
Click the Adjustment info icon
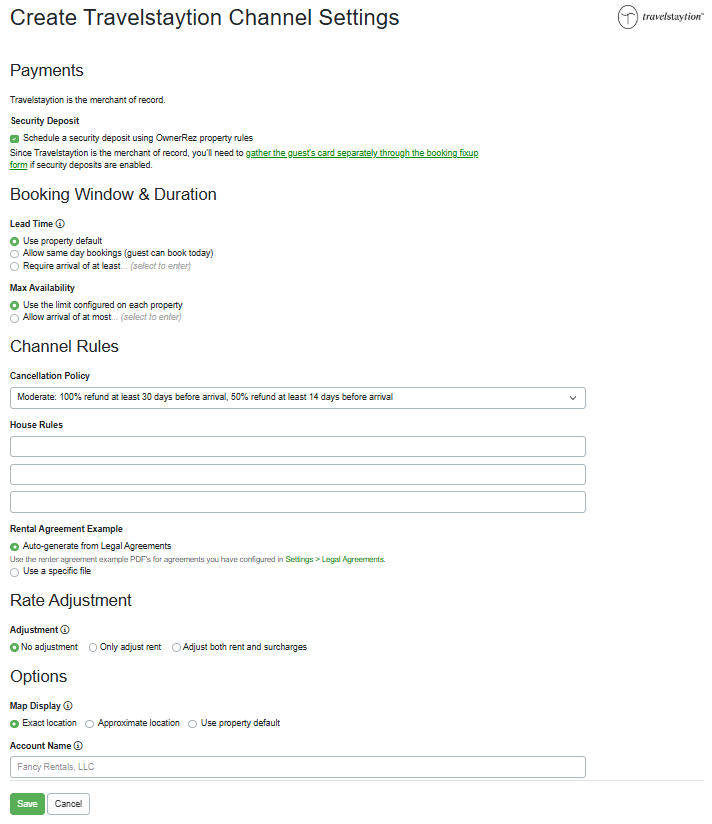(x=66, y=630)
